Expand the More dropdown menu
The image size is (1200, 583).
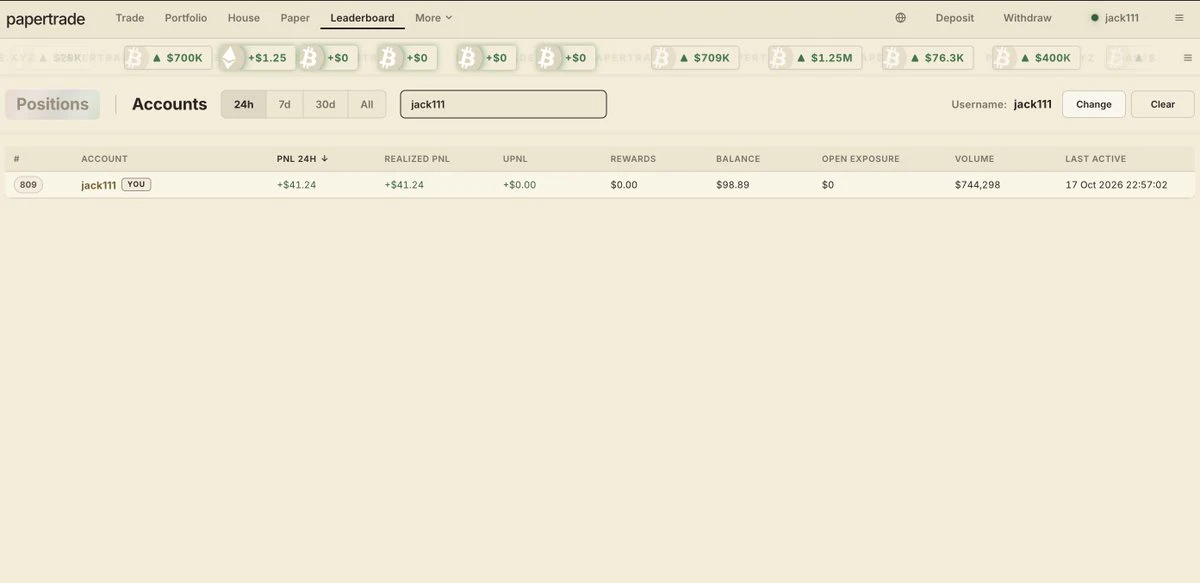click(434, 18)
